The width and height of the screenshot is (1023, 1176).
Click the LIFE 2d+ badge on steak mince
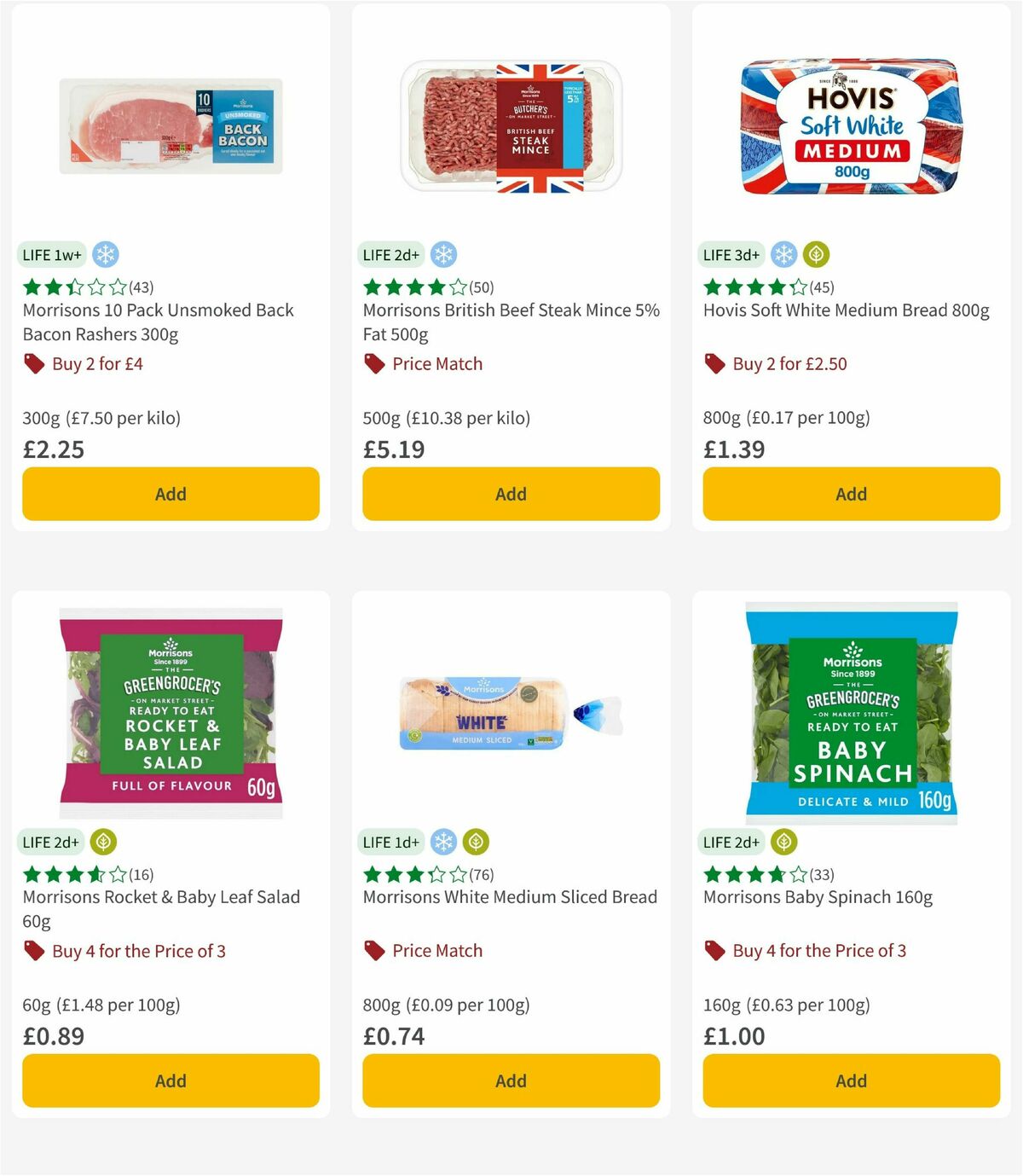(x=390, y=254)
